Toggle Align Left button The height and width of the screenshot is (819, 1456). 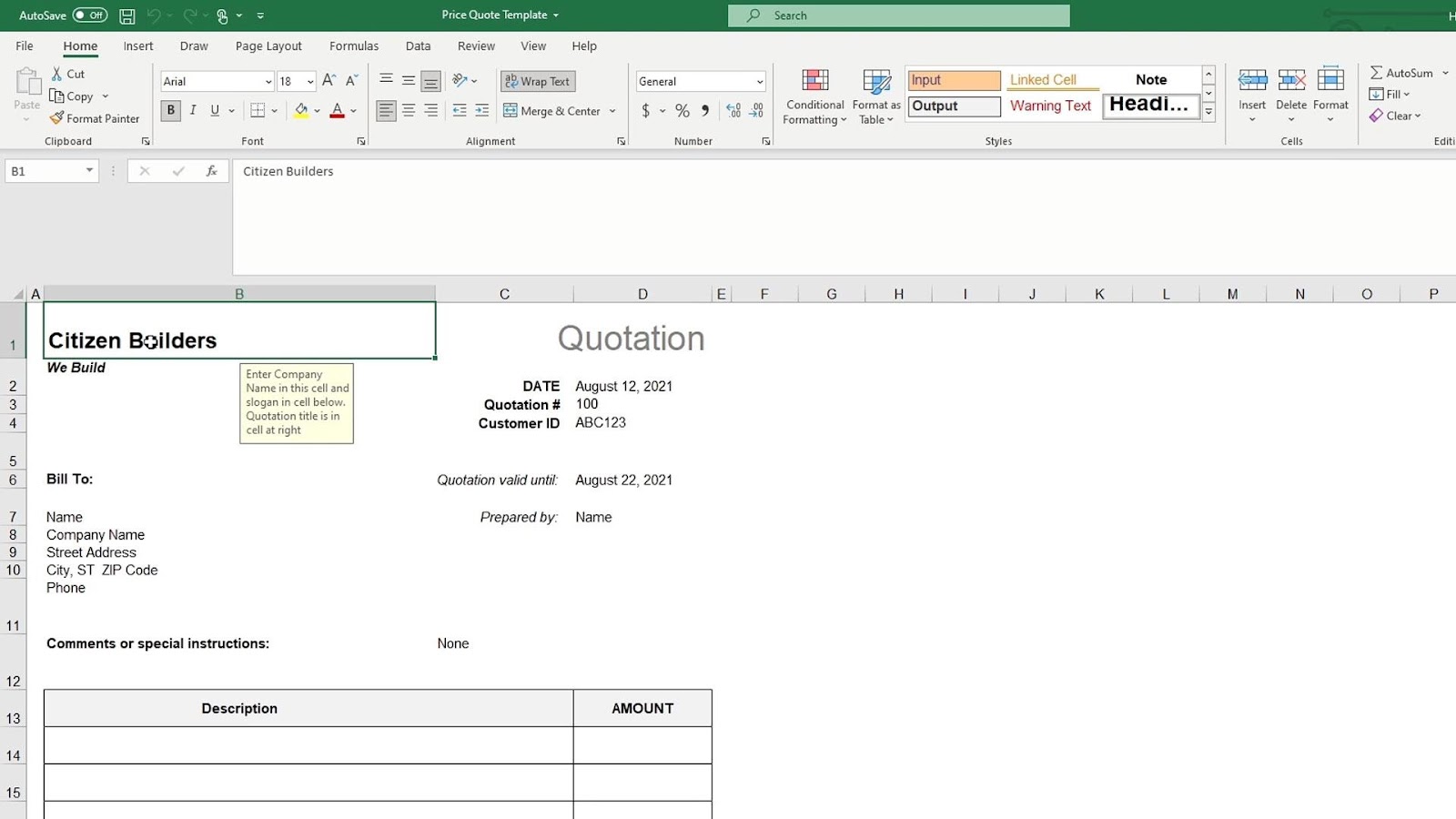click(x=387, y=111)
